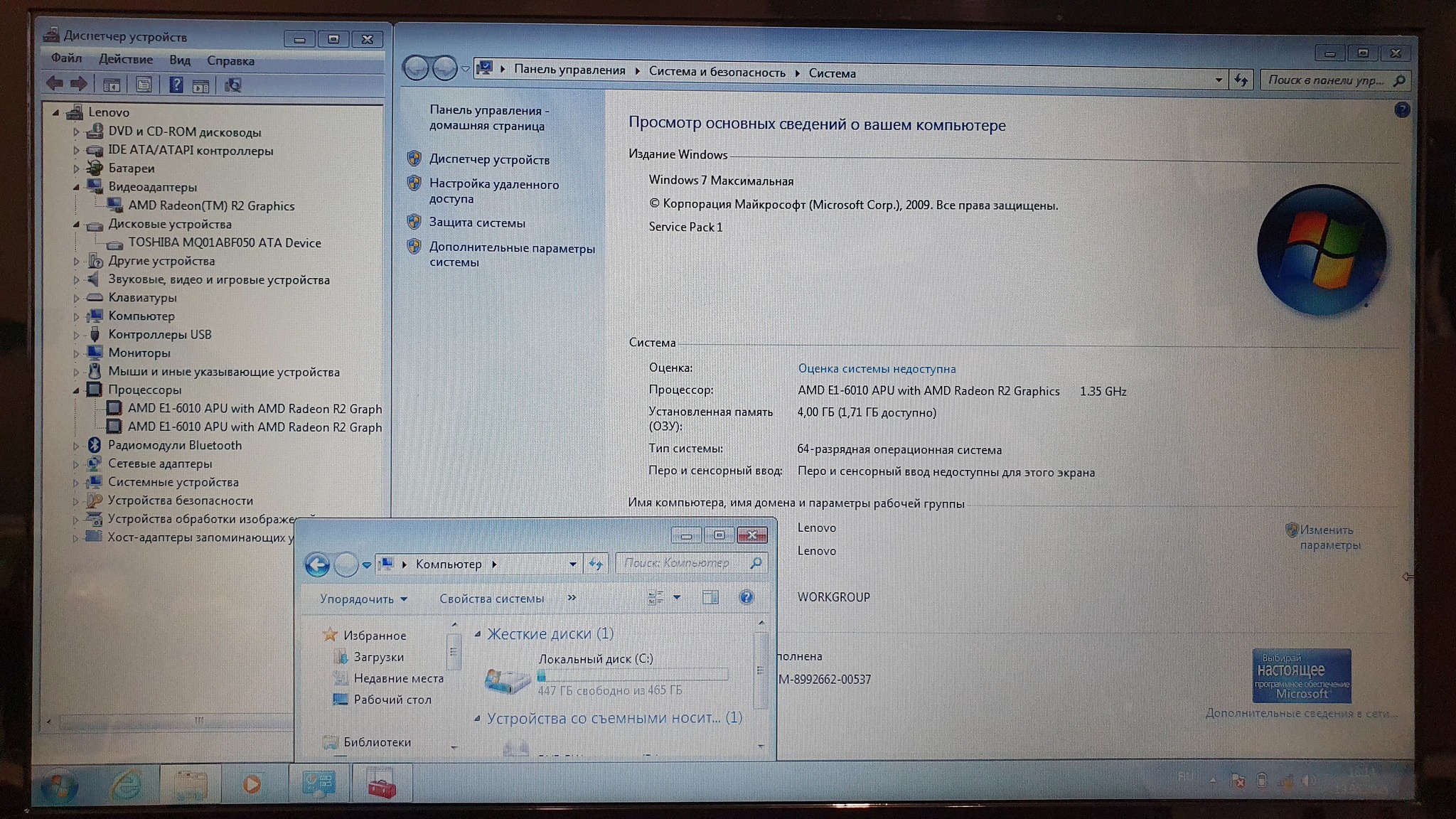1456x819 pixels.
Task: Expand Сетевые адаптеры tree node
Action: pyautogui.click(x=76, y=464)
